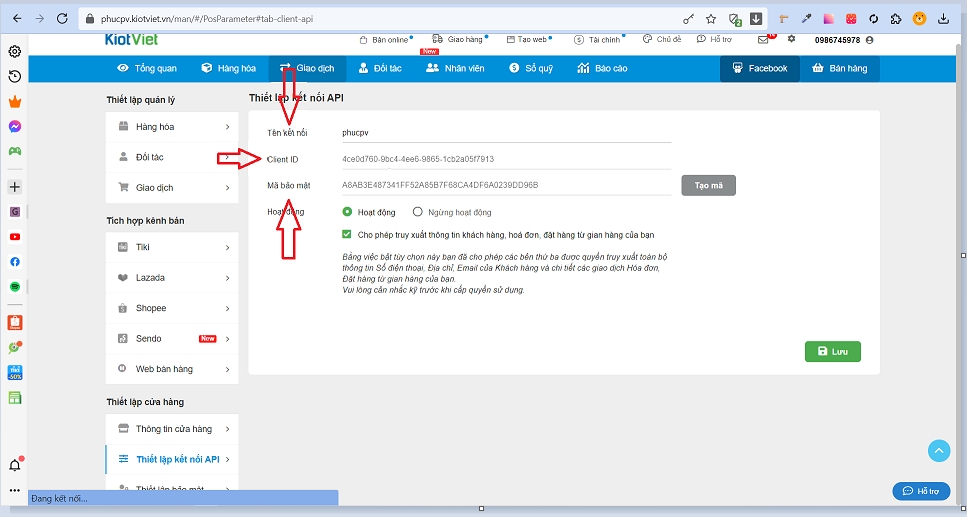The width and height of the screenshot is (967, 517).
Task: Expand the Shopee channel integration item
Action: pos(172,308)
